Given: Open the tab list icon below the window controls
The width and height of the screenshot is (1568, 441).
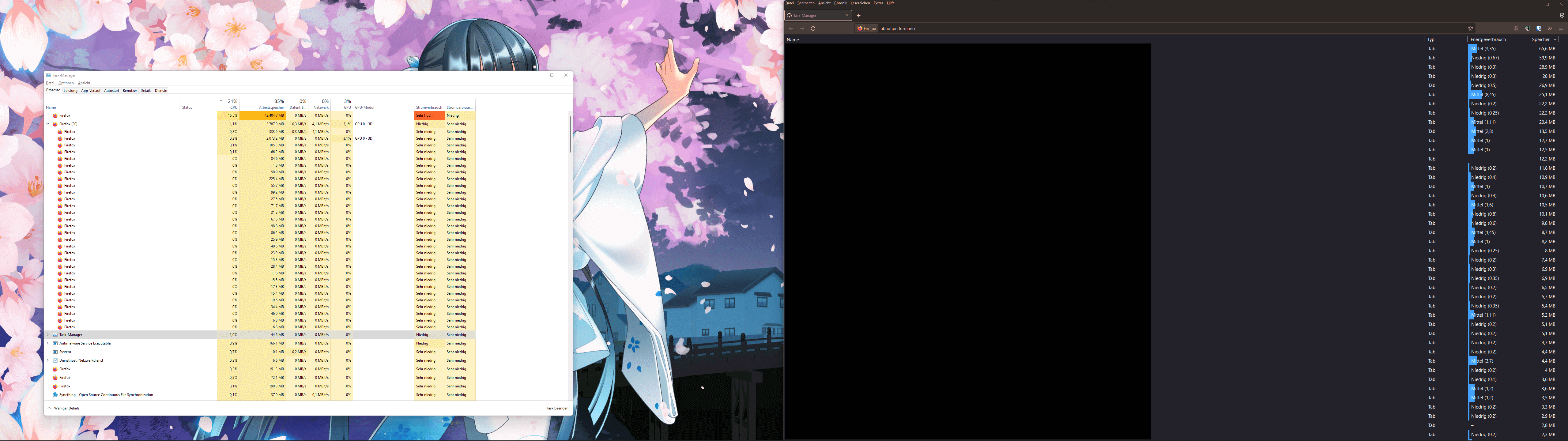Looking at the screenshot, I should coord(1562,16).
